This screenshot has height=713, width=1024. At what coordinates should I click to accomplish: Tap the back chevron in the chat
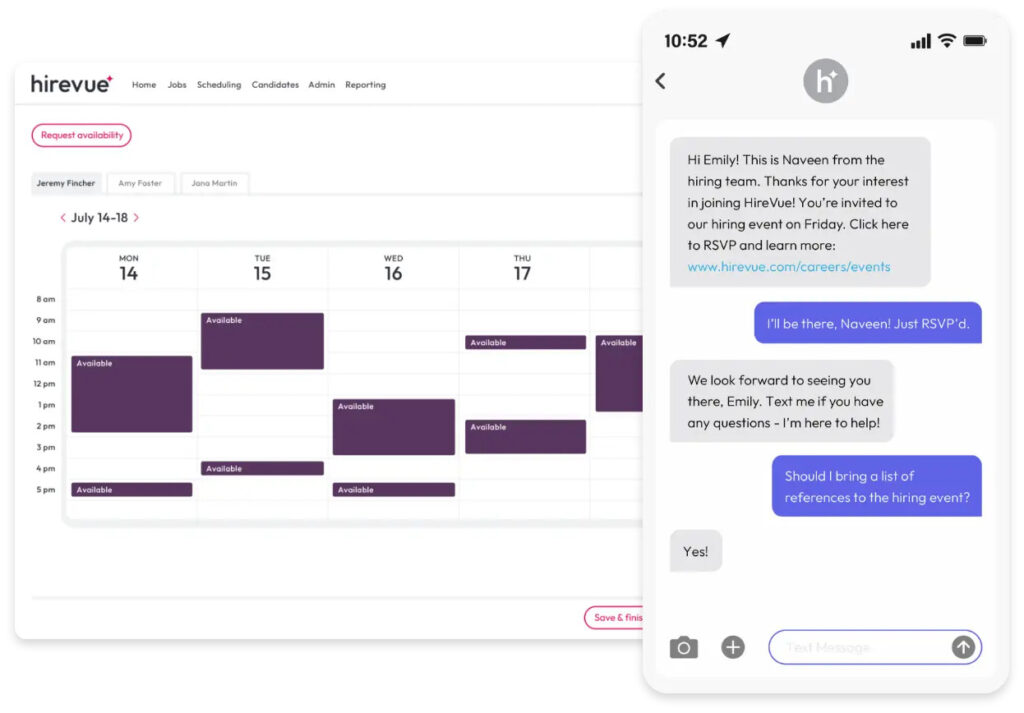click(660, 81)
